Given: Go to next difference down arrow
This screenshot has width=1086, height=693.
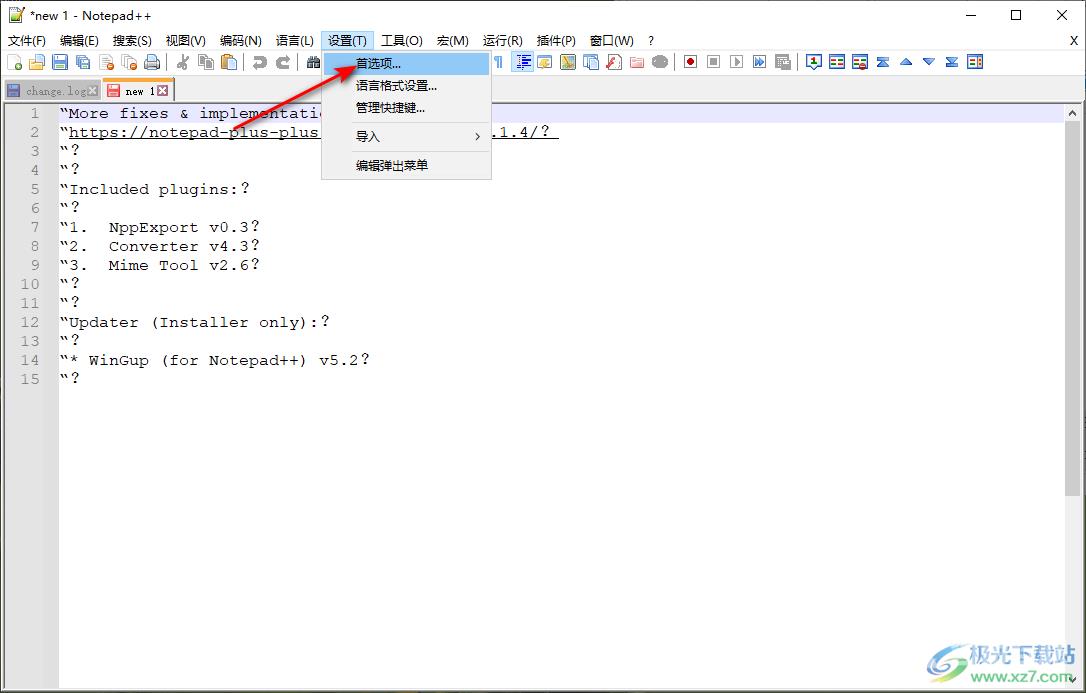Looking at the screenshot, I should 929,62.
